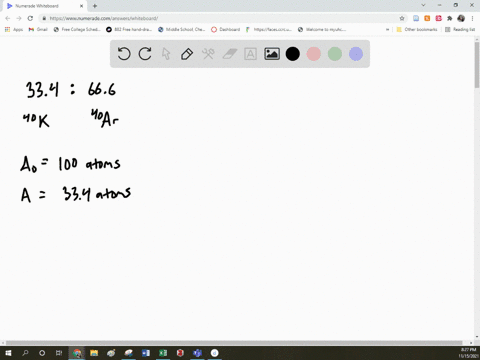
Task: Open the round white app on the taskbar
Action: tap(215, 353)
